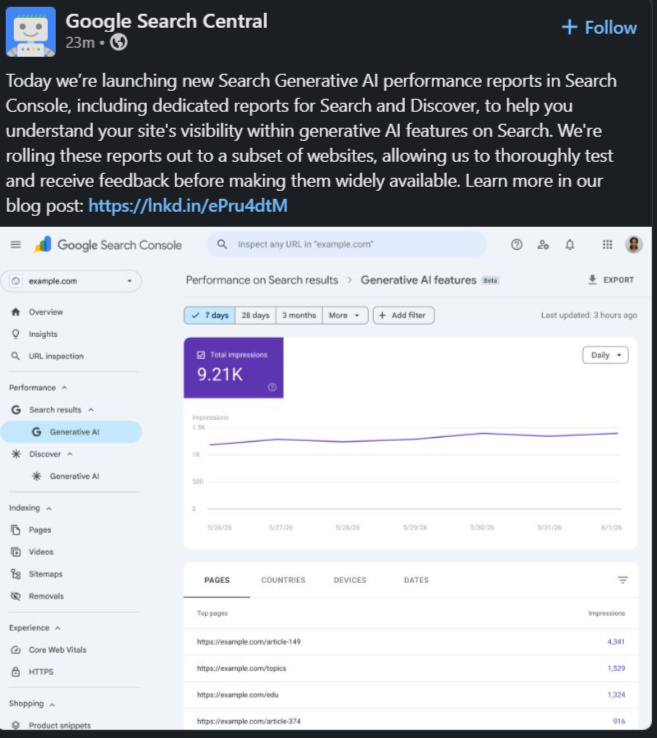Select the 7 days date range
Image resolution: width=657 pixels, height=738 pixels.
coord(210,315)
